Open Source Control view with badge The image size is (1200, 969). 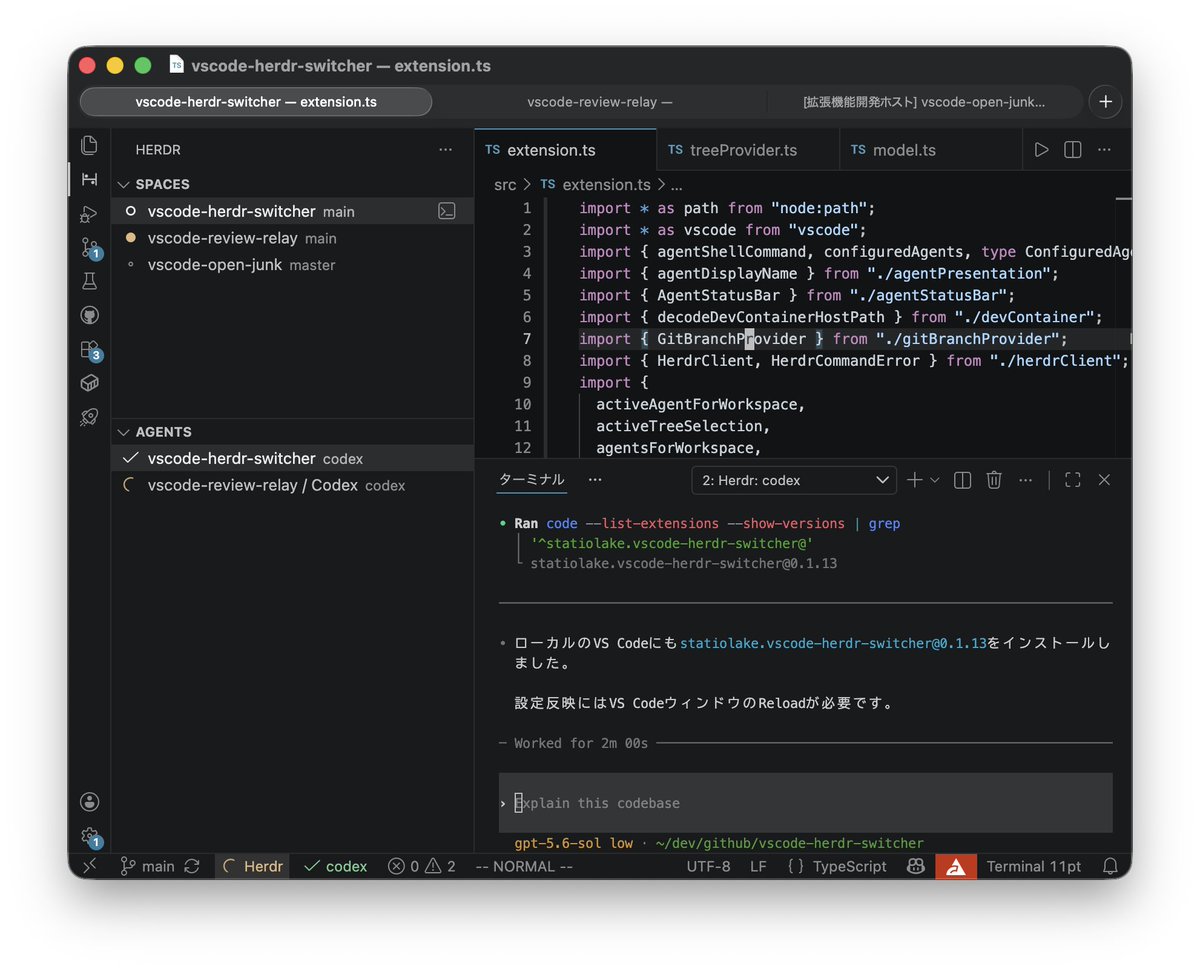coord(89,248)
